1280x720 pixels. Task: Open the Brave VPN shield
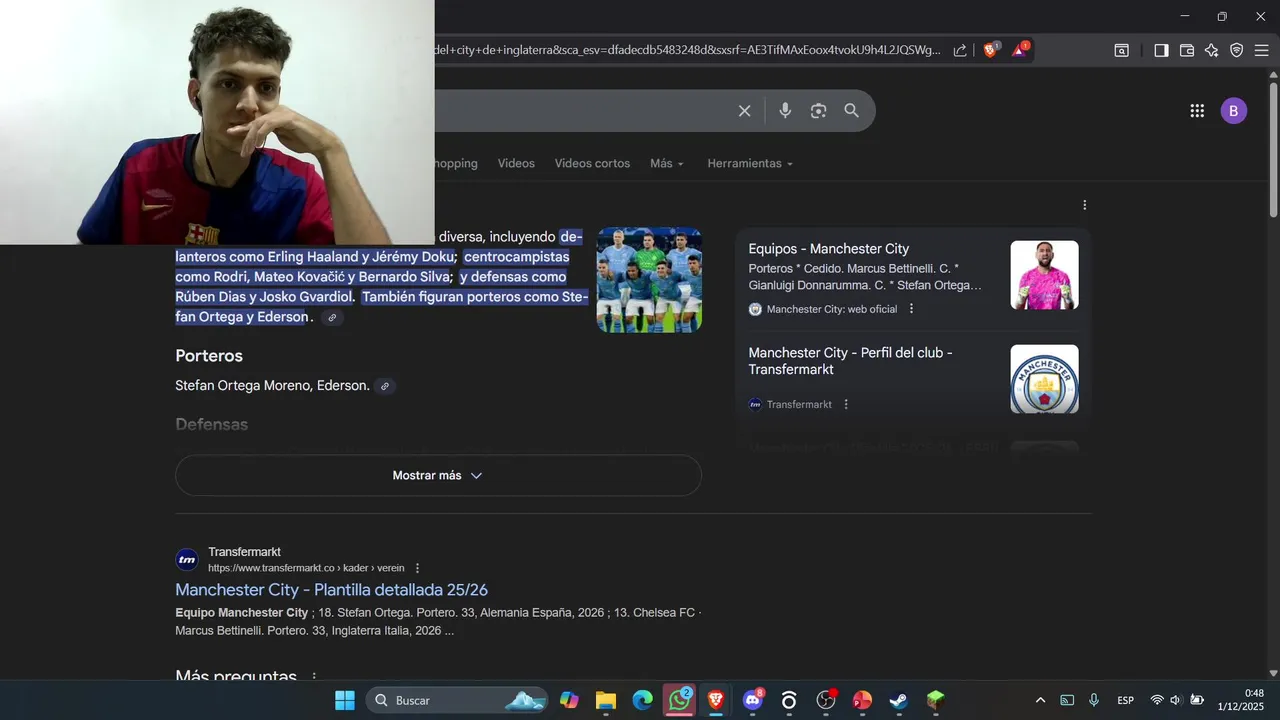pyautogui.click(x=1236, y=50)
